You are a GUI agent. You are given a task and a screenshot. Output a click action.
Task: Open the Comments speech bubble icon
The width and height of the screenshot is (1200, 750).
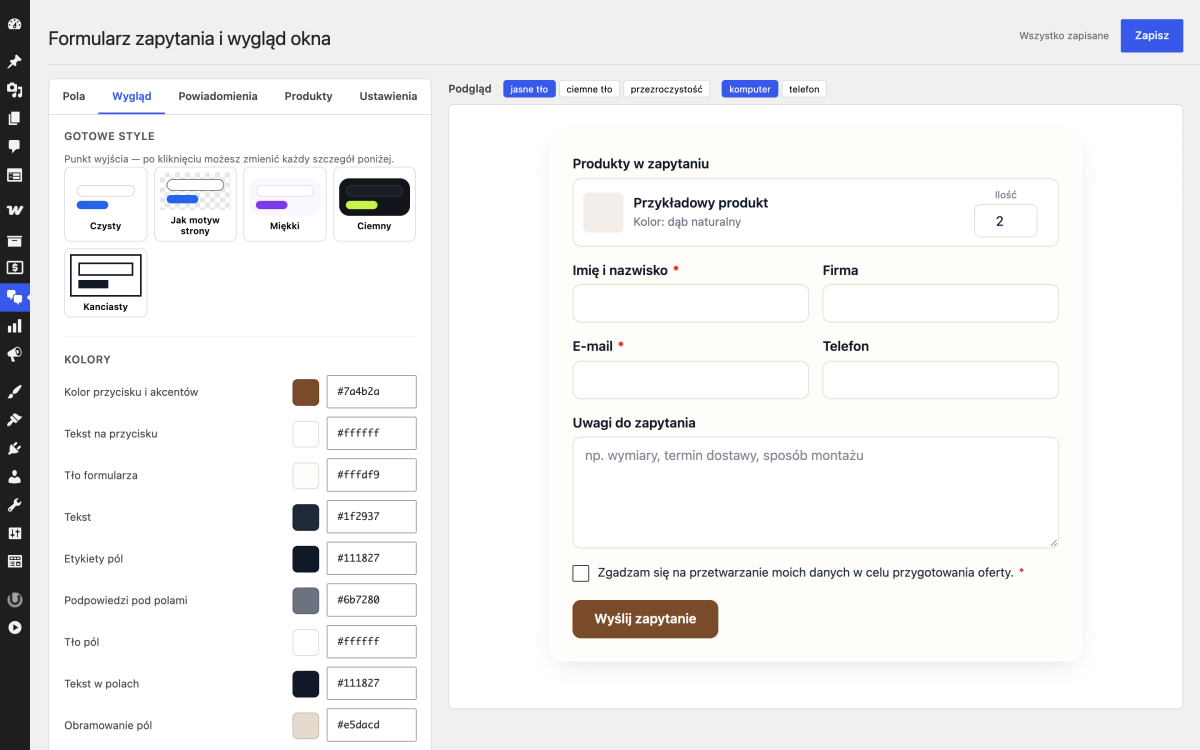click(15, 146)
